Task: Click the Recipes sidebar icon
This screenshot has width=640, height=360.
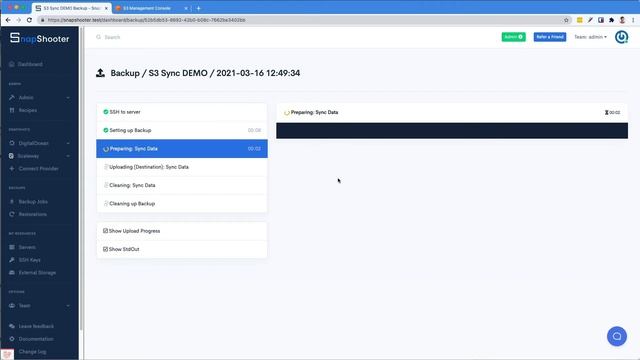Action: pyautogui.click(x=11, y=110)
